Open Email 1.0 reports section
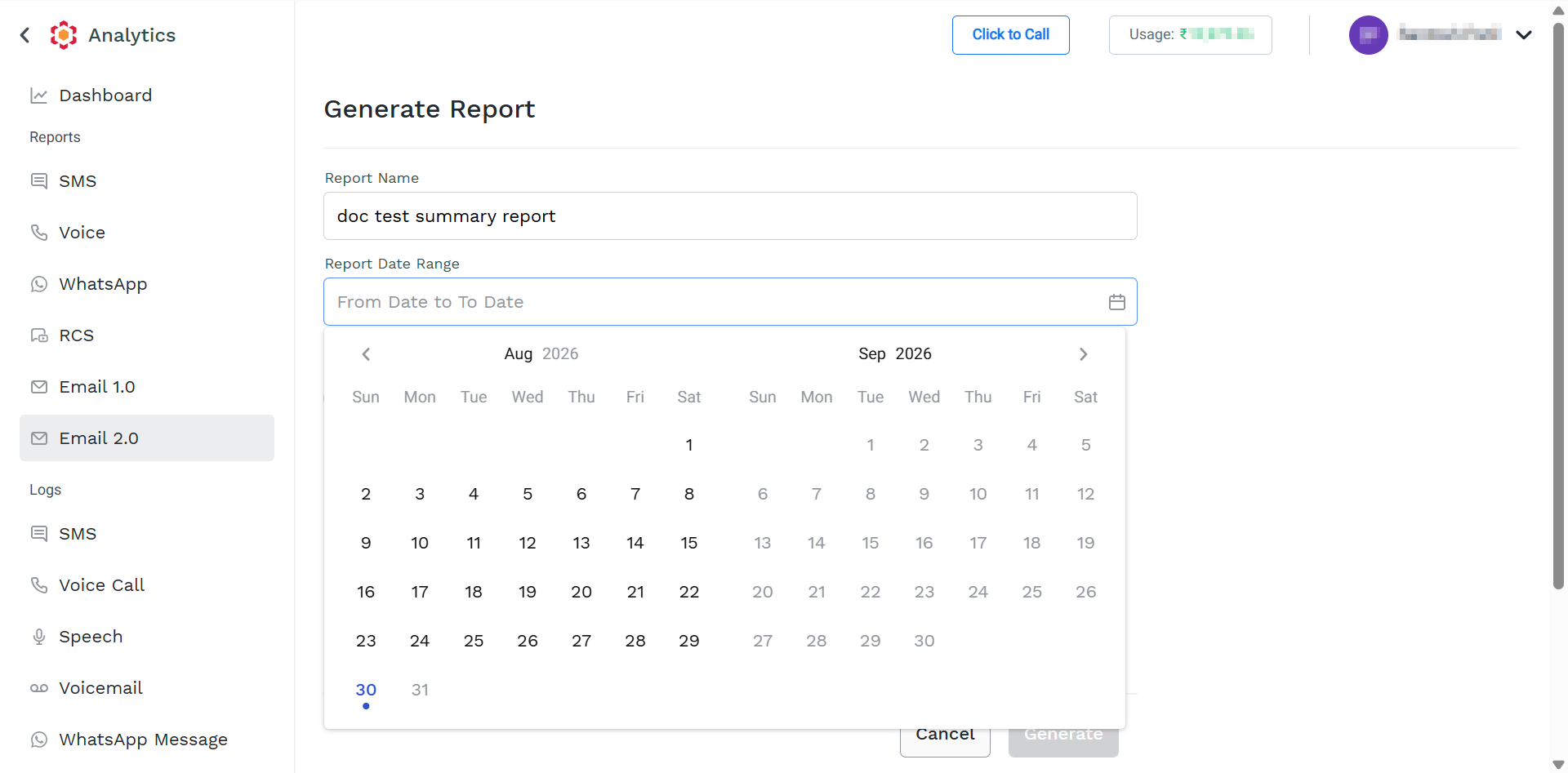Image resolution: width=1568 pixels, height=773 pixels. 147,387
